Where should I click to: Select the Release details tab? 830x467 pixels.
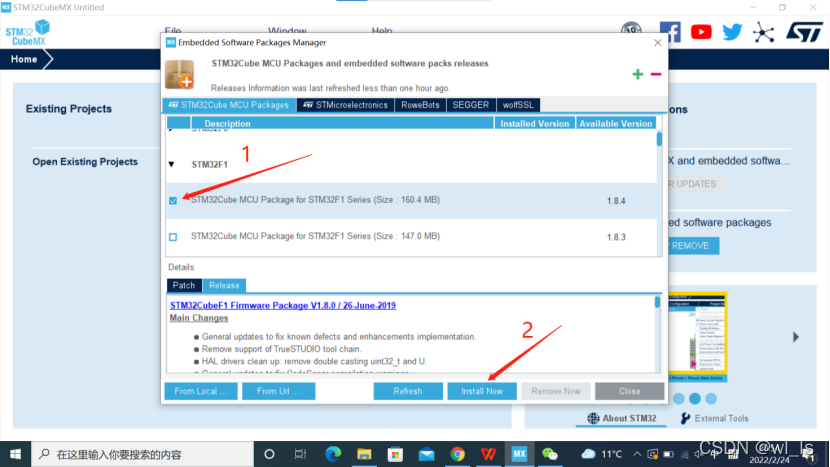click(224, 285)
